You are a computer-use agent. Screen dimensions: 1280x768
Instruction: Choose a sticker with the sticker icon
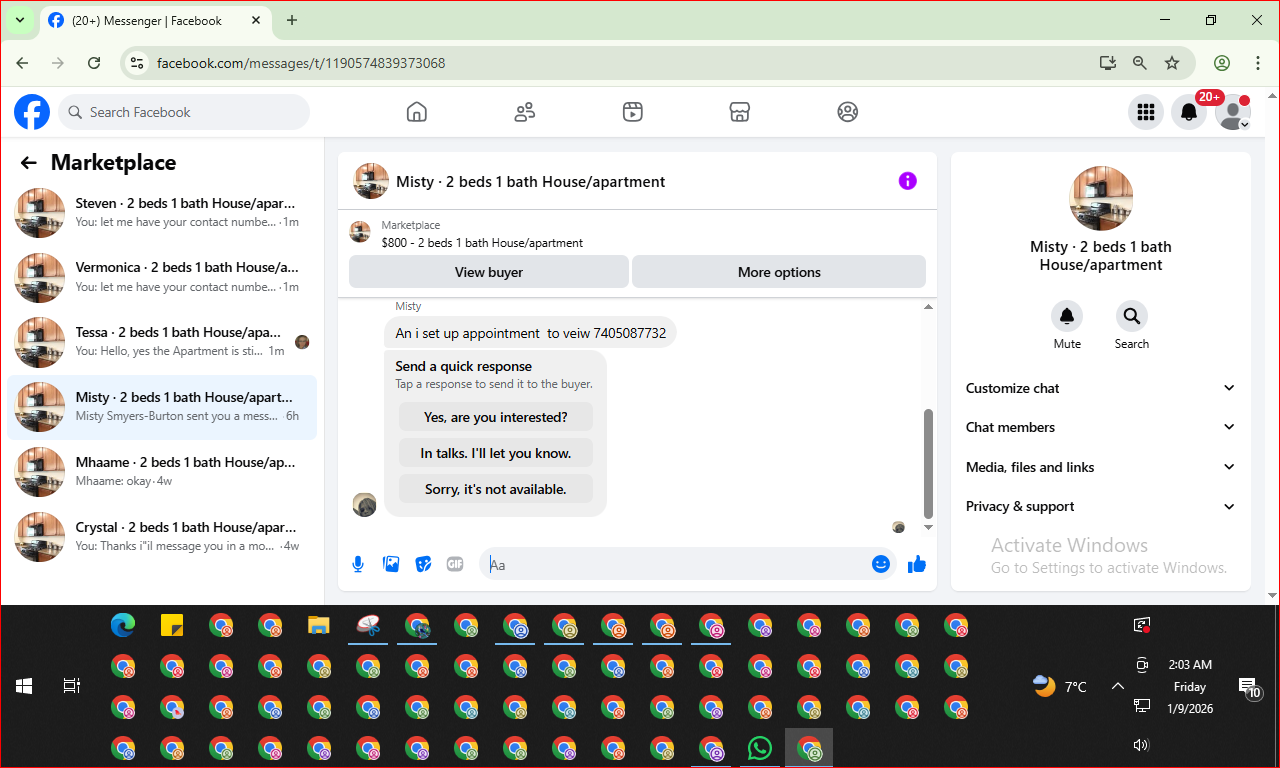coord(423,564)
